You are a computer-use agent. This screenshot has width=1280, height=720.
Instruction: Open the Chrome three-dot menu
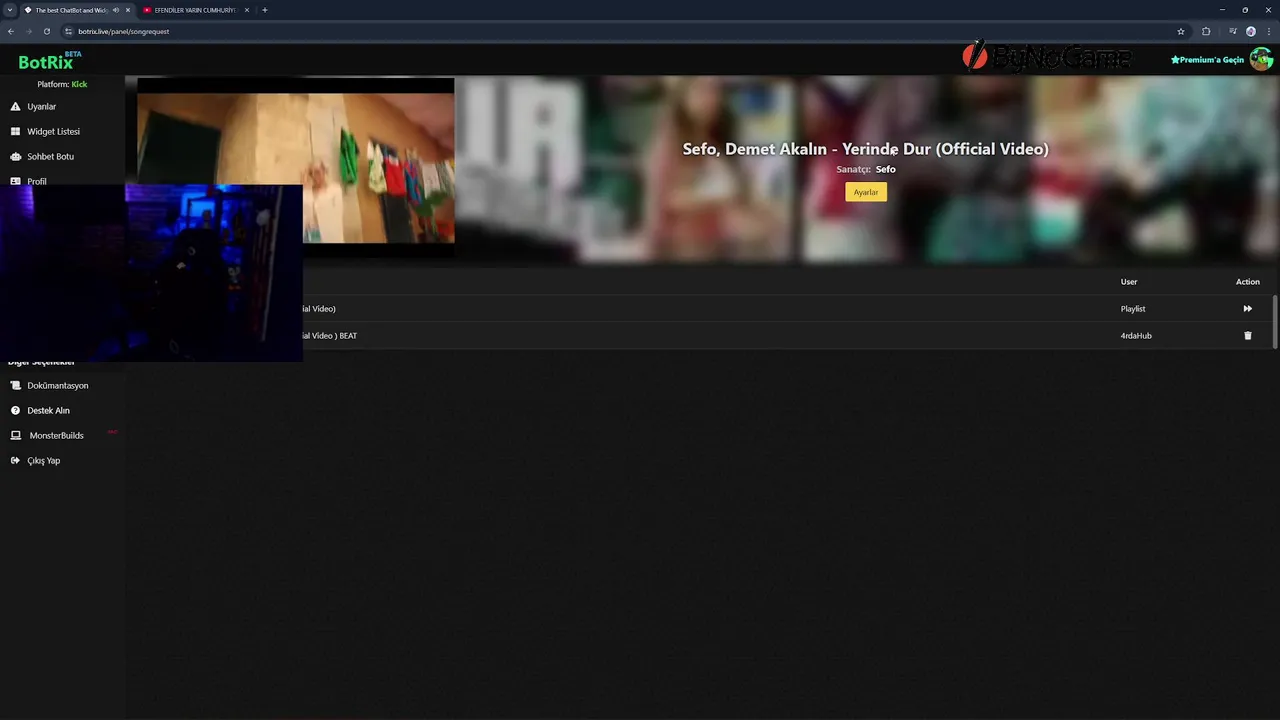[1268, 31]
